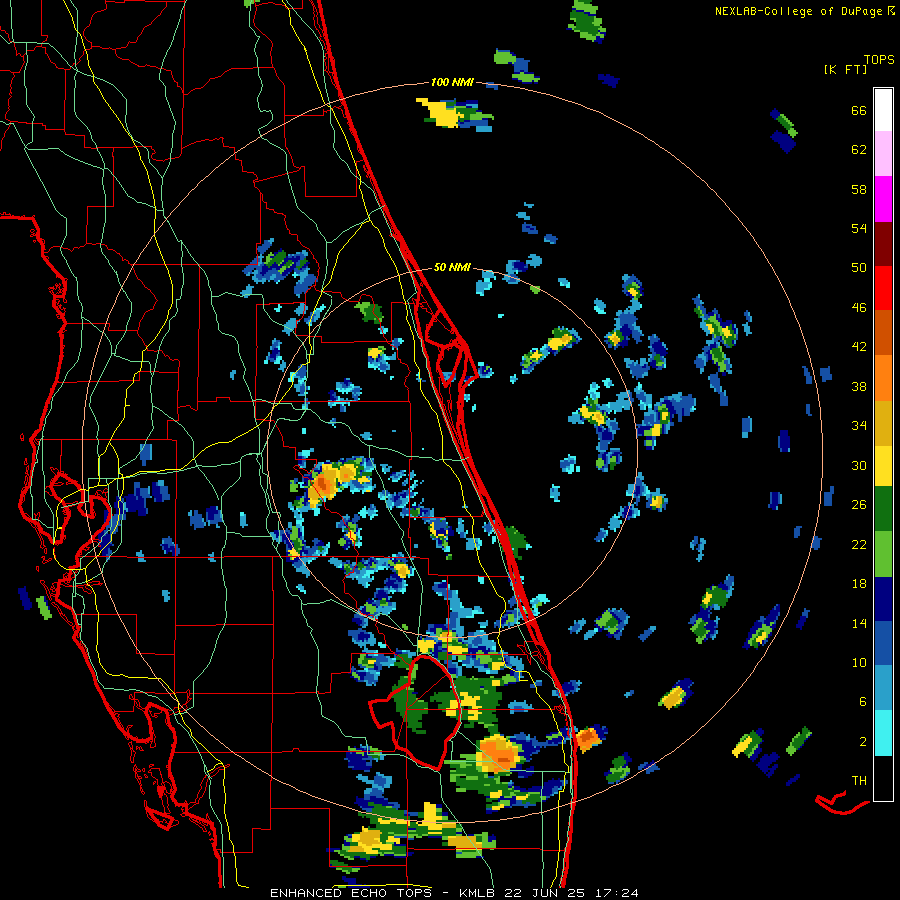This screenshot has width=900, height=900.
Task: Choose the bright yellow legend swatch
Action: (883, 466)
